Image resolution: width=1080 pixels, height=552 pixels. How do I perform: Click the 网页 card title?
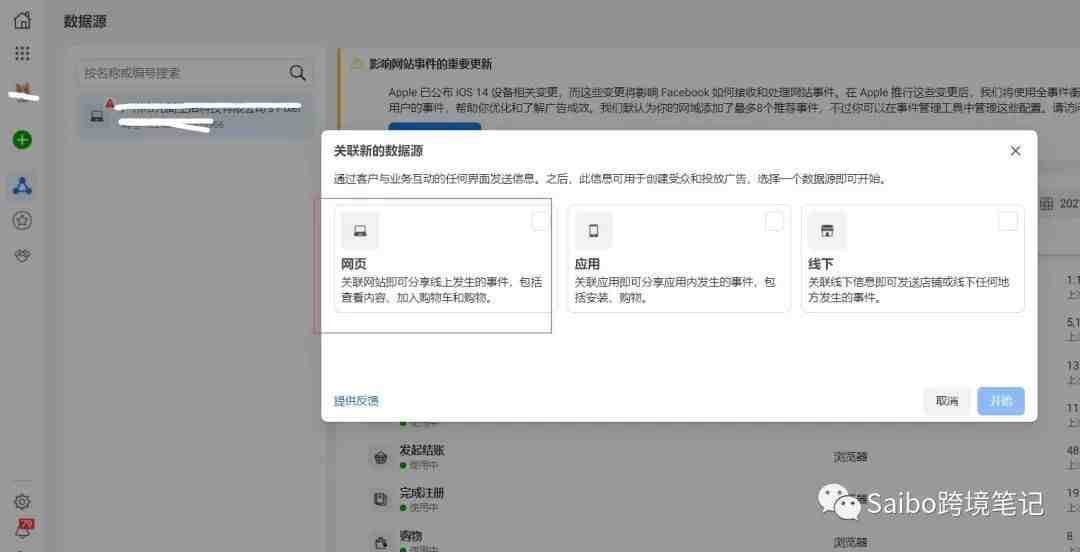(x=354, y=265)
